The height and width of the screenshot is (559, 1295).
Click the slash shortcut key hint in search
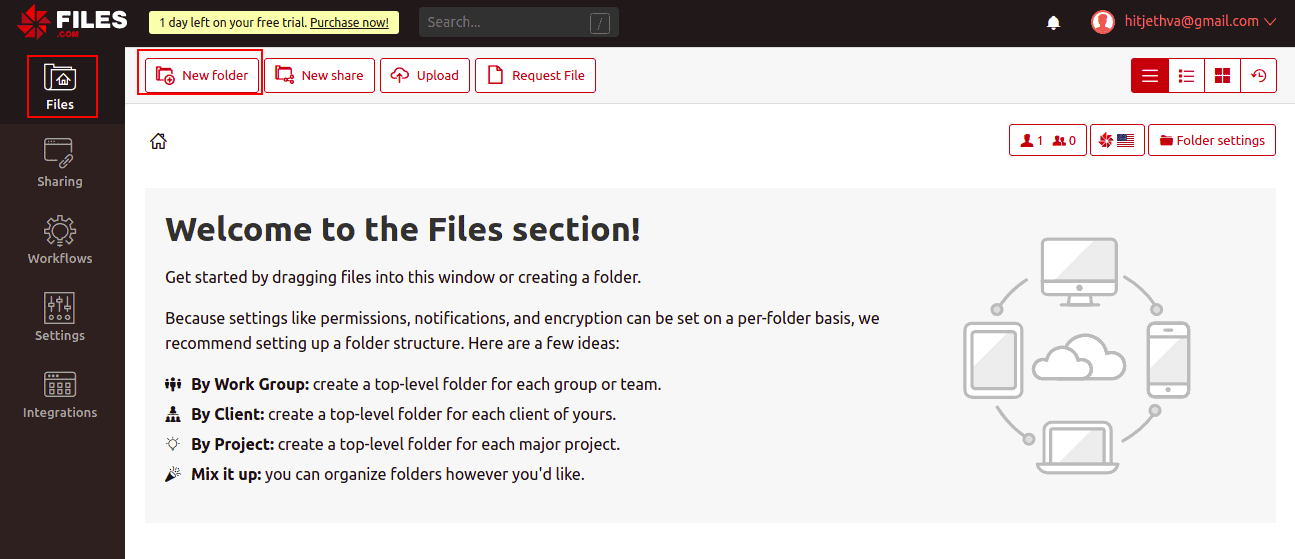[600, 23]
